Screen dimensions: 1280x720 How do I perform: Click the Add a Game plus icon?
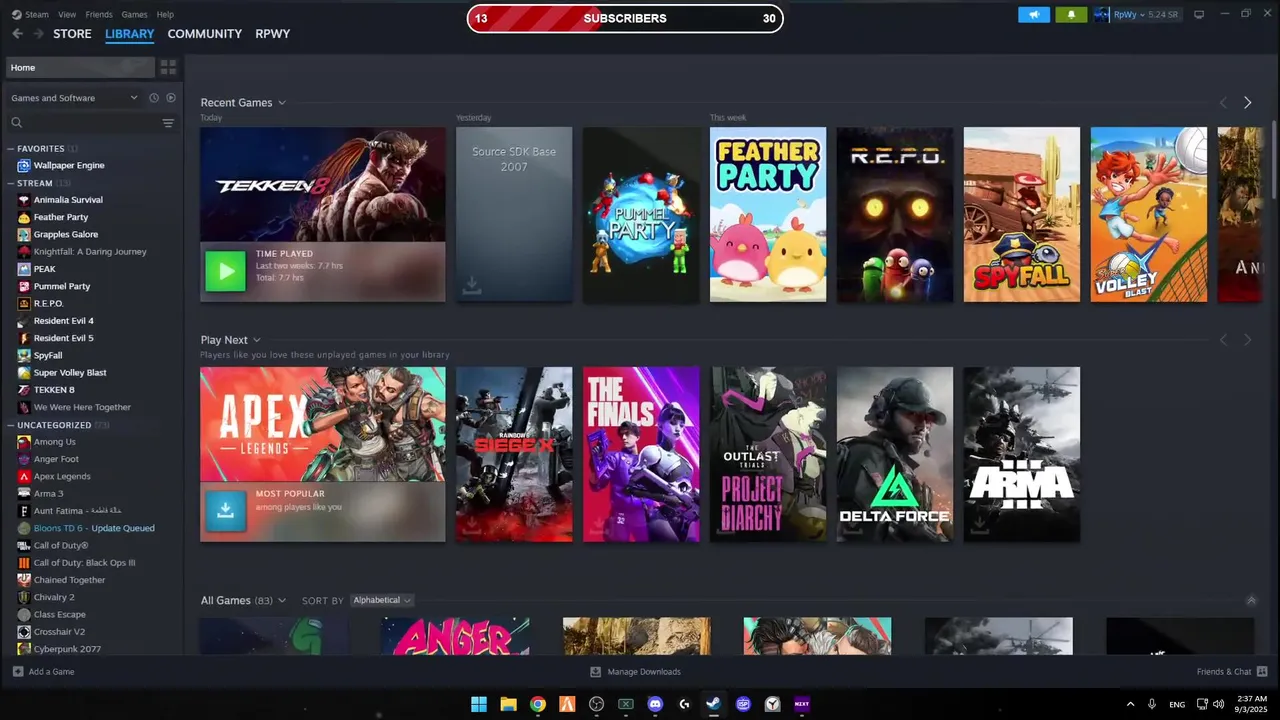tap(18, 672)
